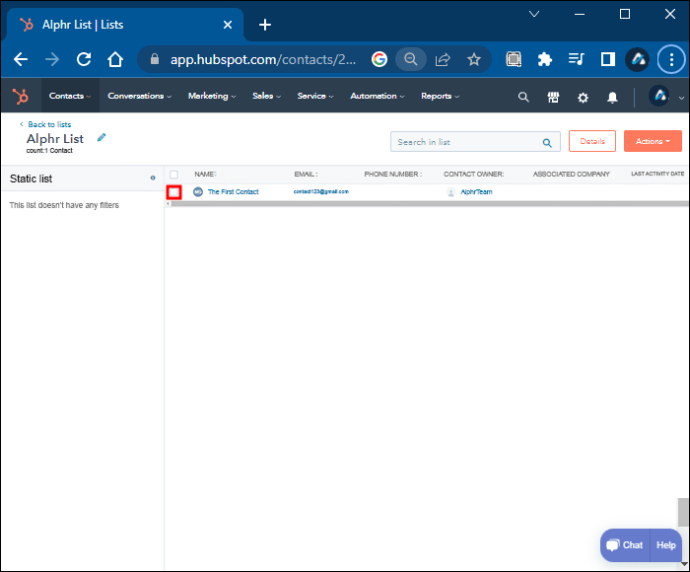Open the Marketing menu
Screen dimensions: 690x572
click(x=211, y=97)
